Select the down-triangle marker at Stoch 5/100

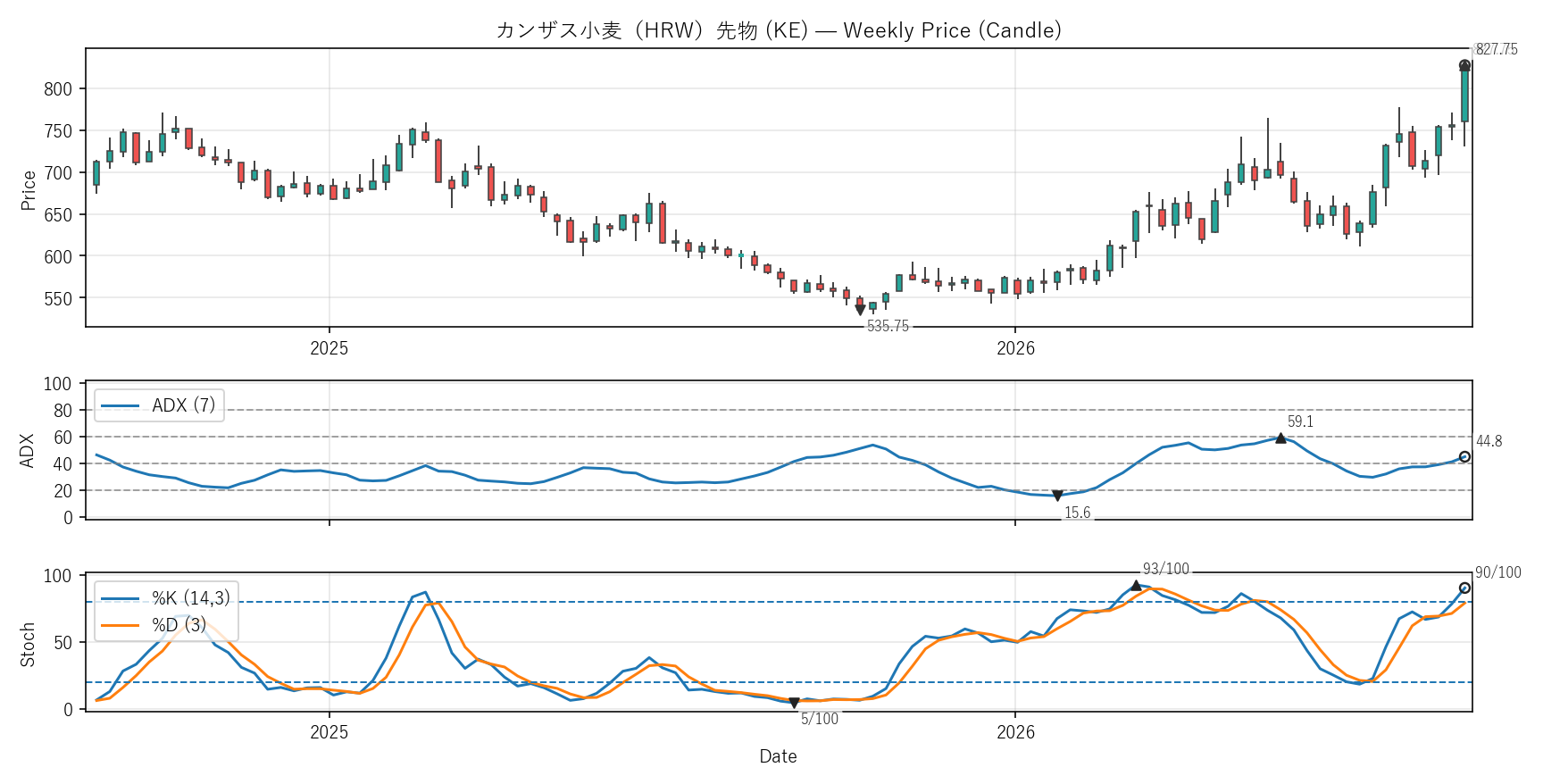pyautogui.click(x=794, y=703)
